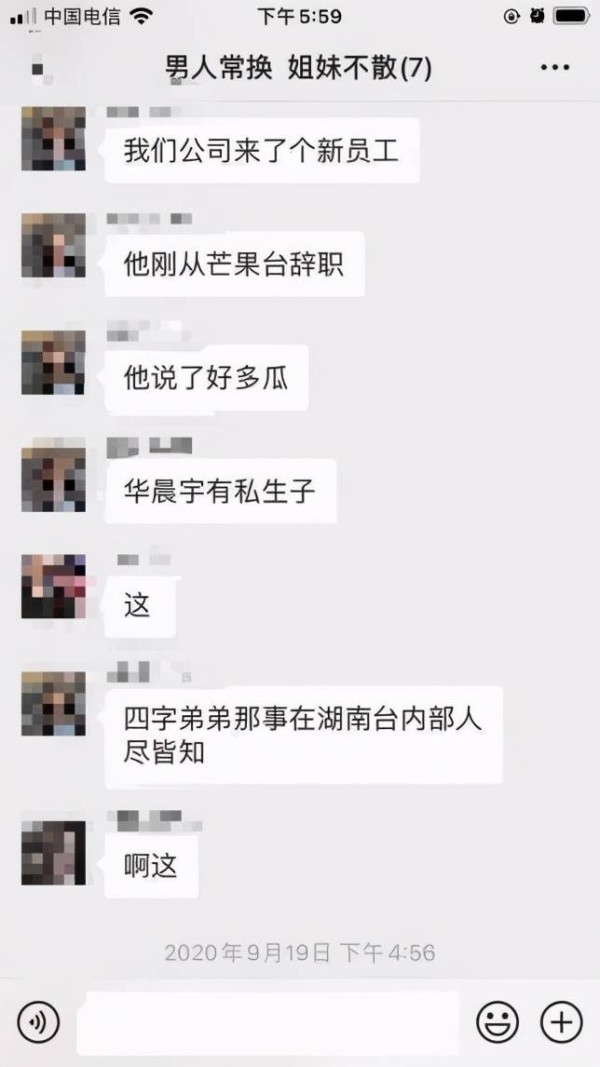Viewport: 600px width, 1067px height.
Task: Tap avatar beside the 啊这 message
Action: click(54, 852)
